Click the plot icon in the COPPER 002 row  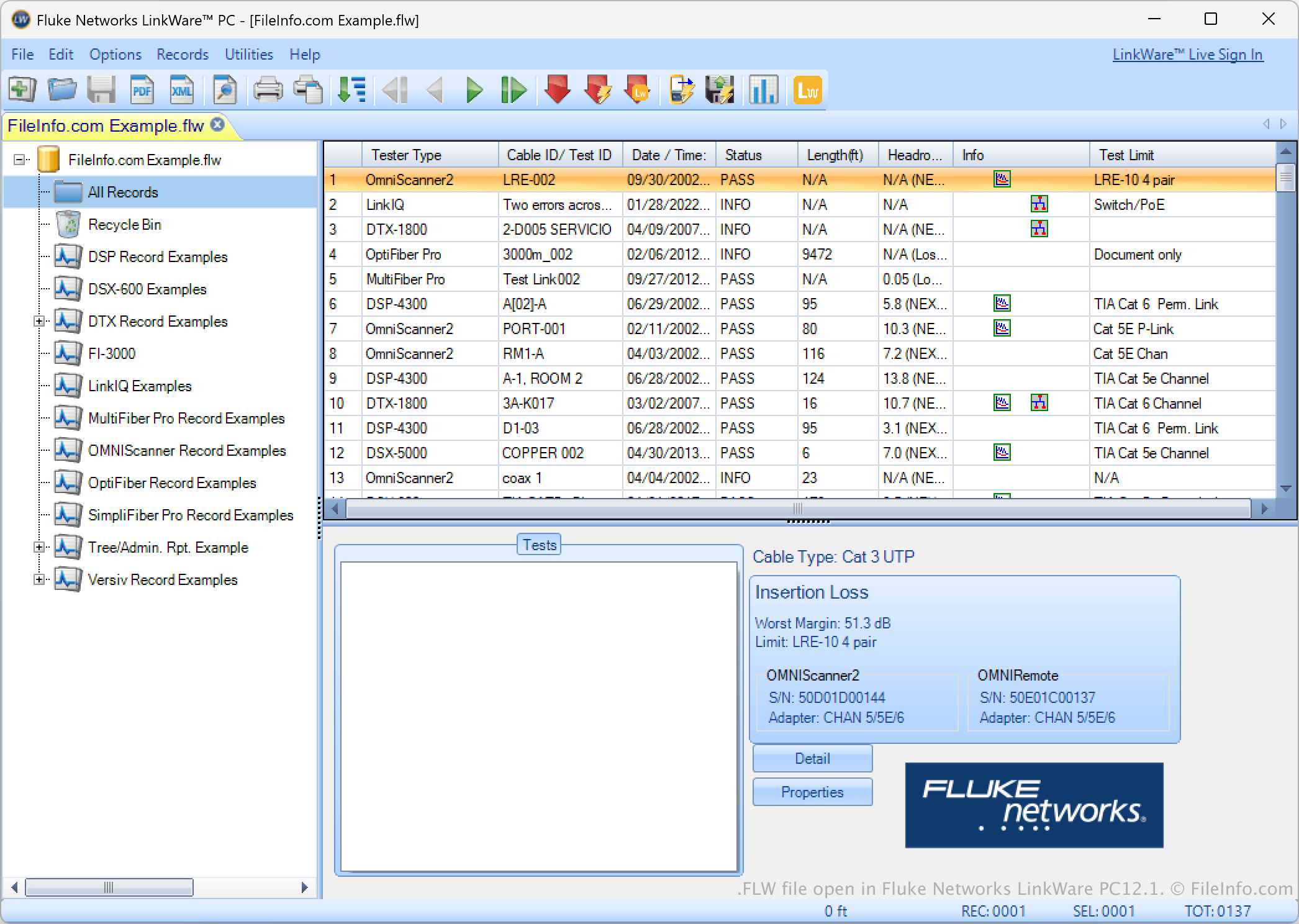[1002, 453]
